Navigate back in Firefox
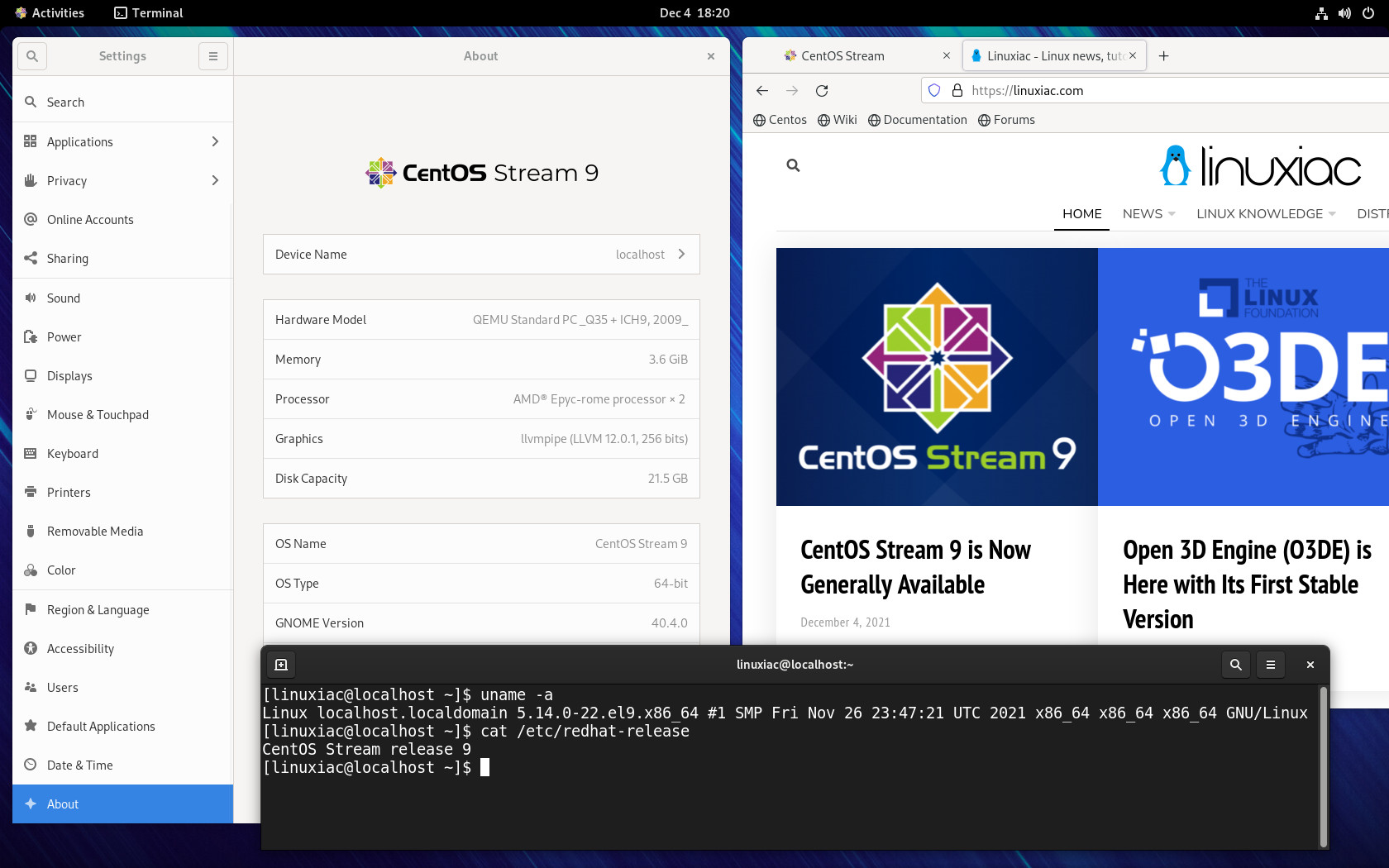 (x=761, y=91)
